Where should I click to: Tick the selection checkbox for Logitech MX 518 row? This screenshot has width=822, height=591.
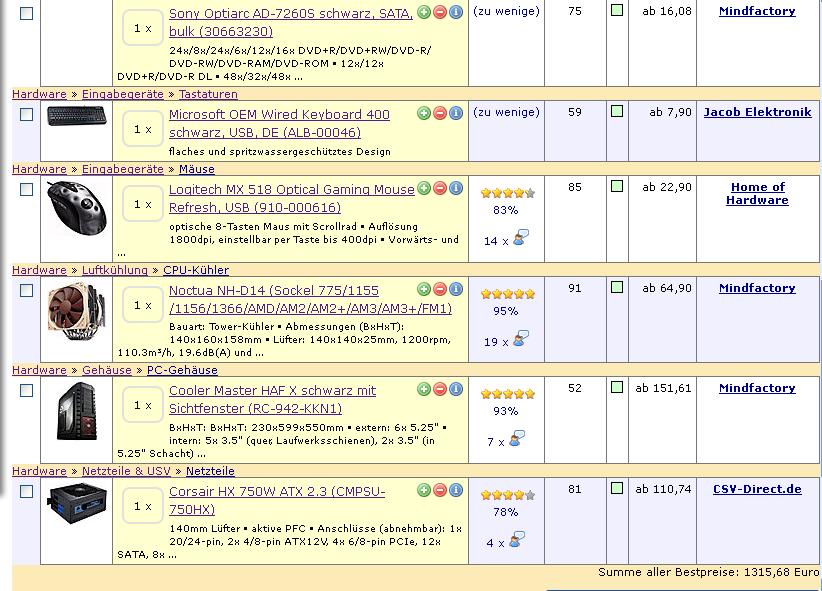point(26,189)
